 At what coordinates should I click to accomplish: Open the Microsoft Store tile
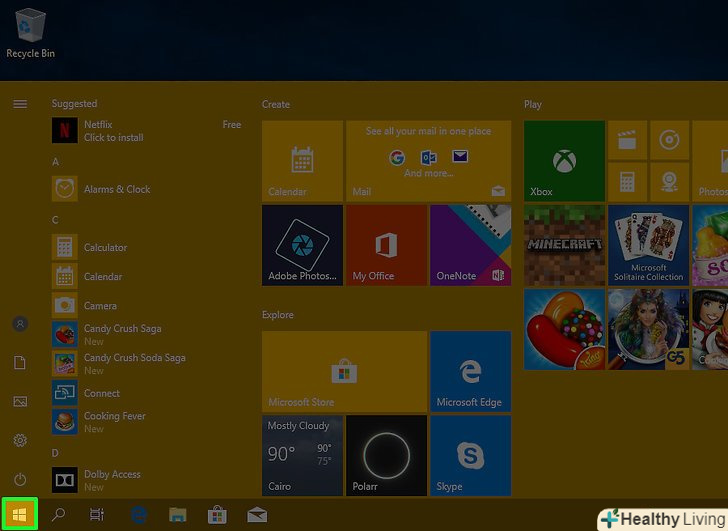344,371
